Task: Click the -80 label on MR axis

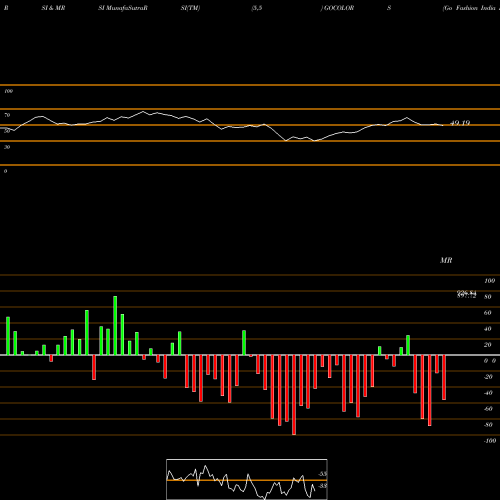Action: (488, 425)
